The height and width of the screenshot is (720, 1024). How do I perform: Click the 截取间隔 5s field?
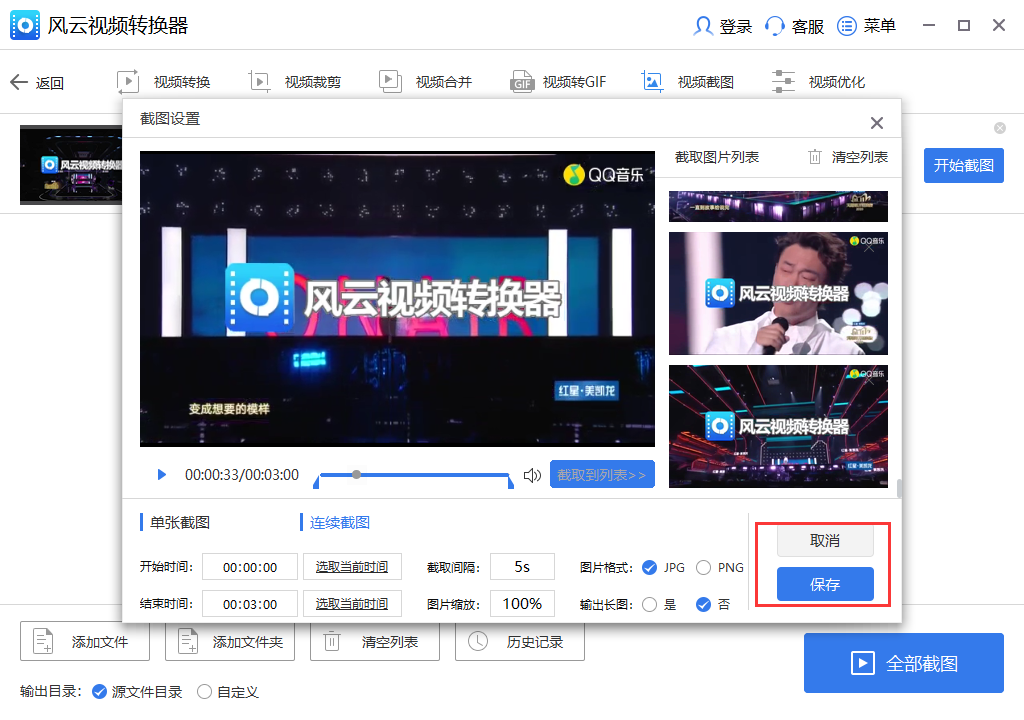tap(522, 566)
